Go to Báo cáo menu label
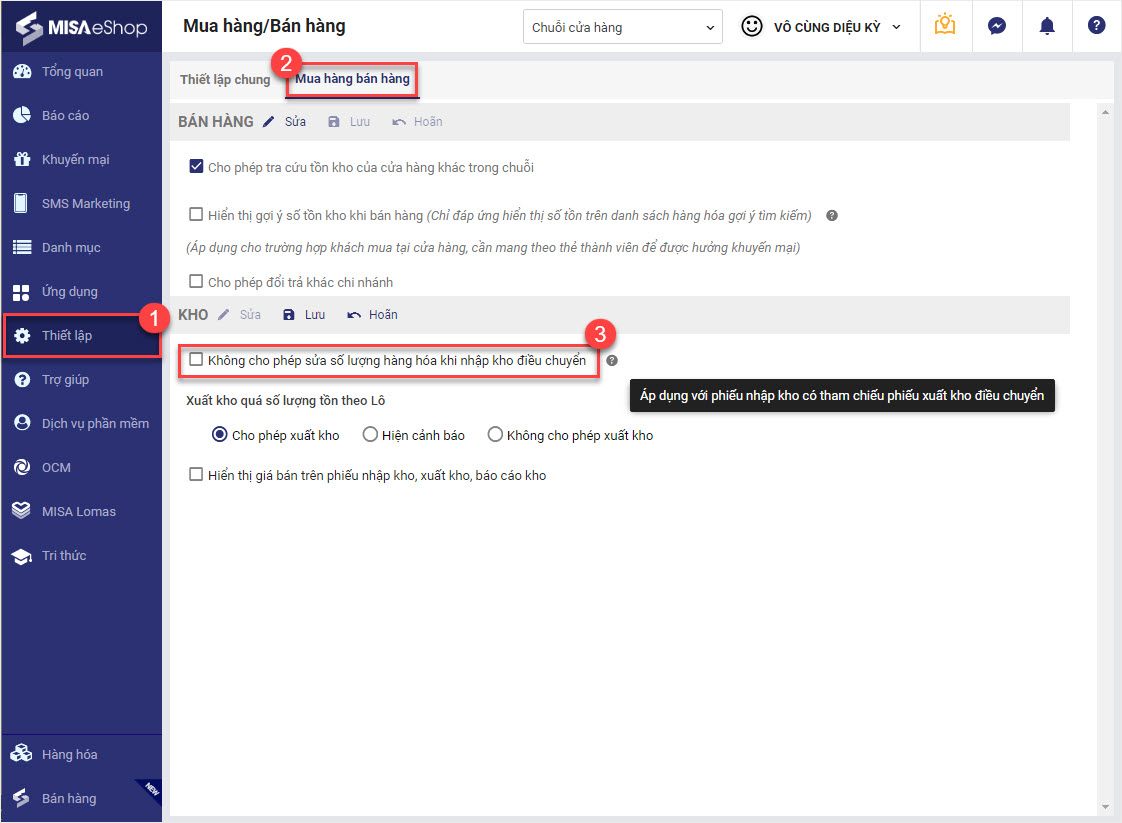The image size is (1122, 823). click(65, 115)
